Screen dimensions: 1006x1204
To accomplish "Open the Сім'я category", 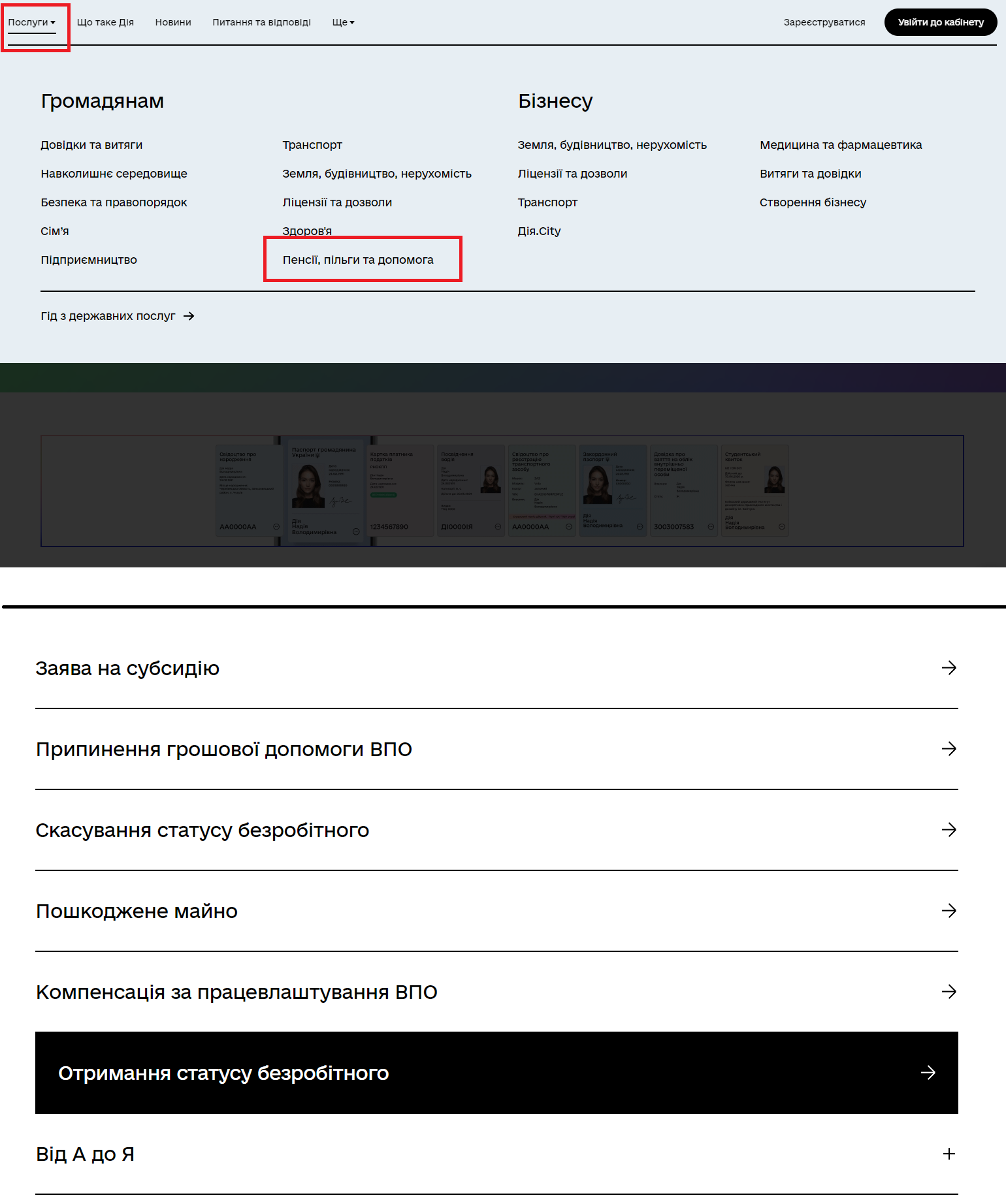I will click(x=55, y=231).
